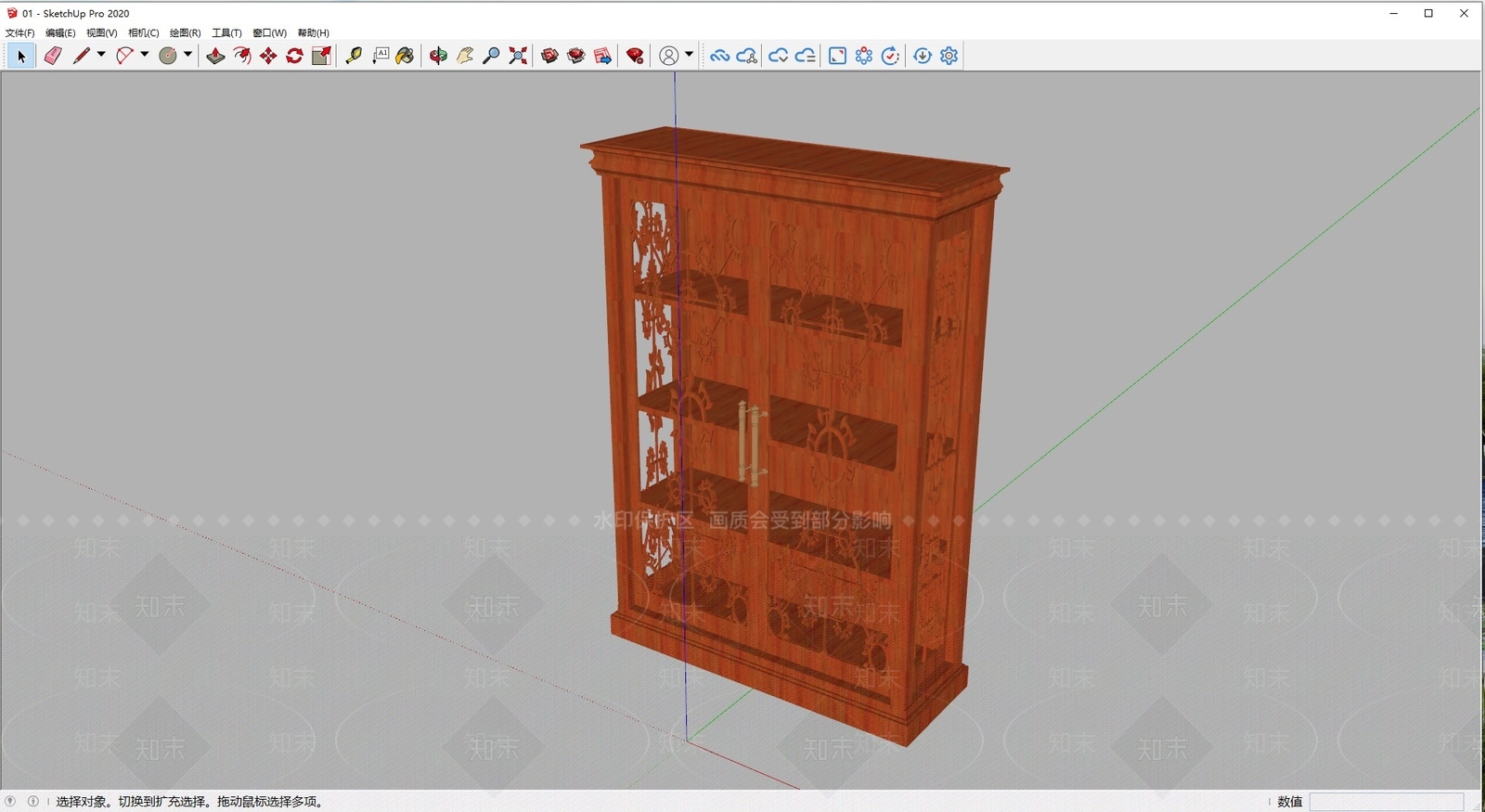Select the Circle shape tool

tap(168, 57)
